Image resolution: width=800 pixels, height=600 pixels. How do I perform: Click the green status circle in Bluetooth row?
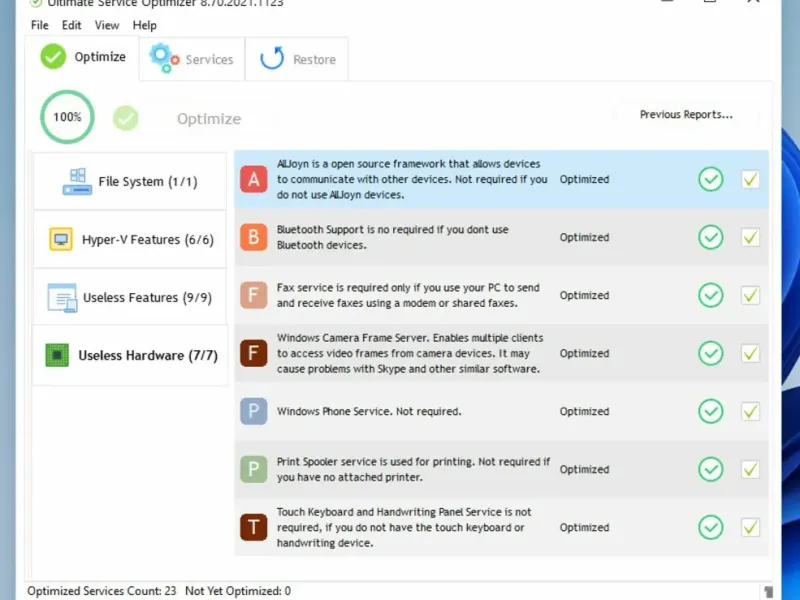pos(711,237)
